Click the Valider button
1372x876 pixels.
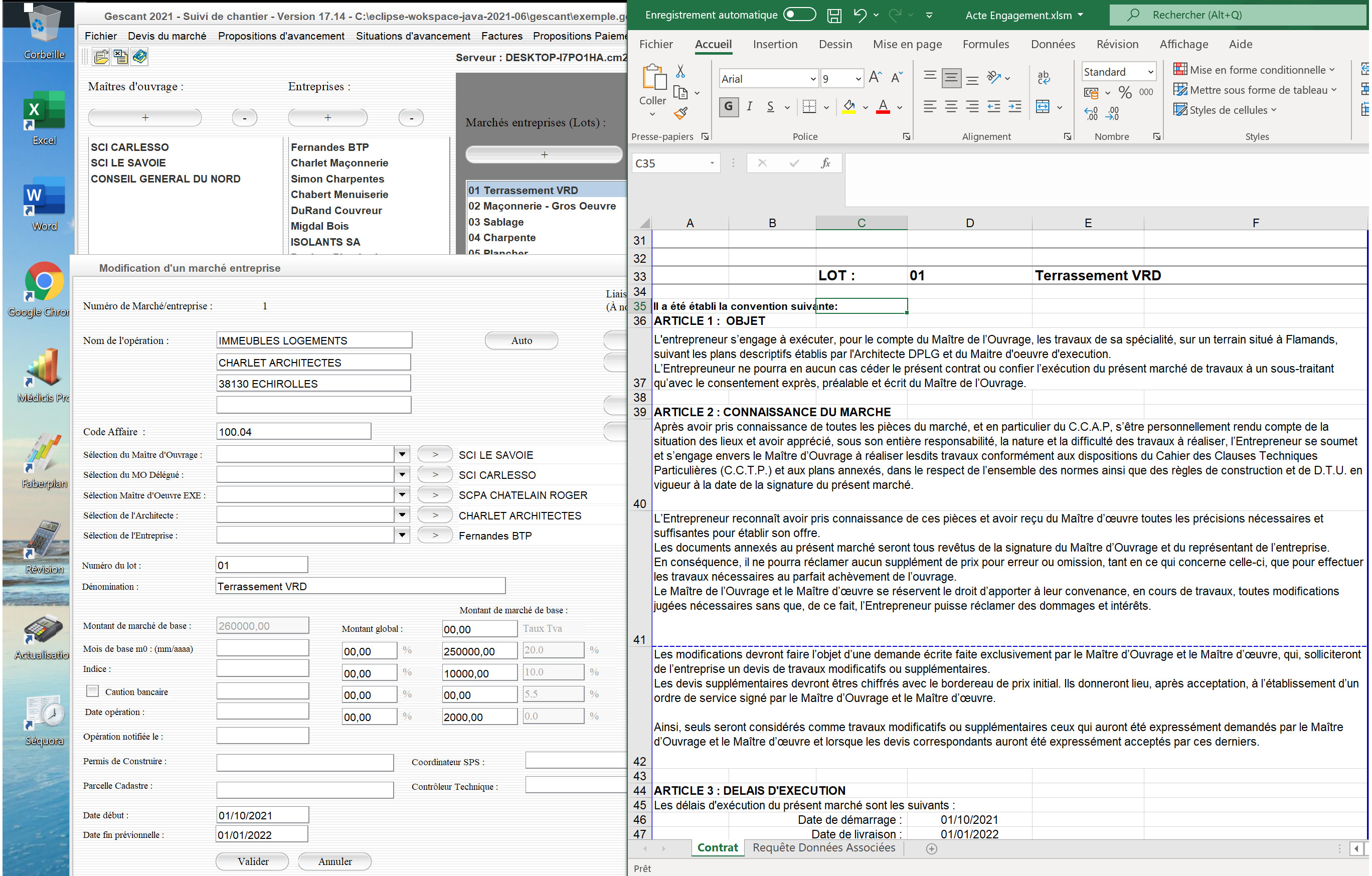252,861
